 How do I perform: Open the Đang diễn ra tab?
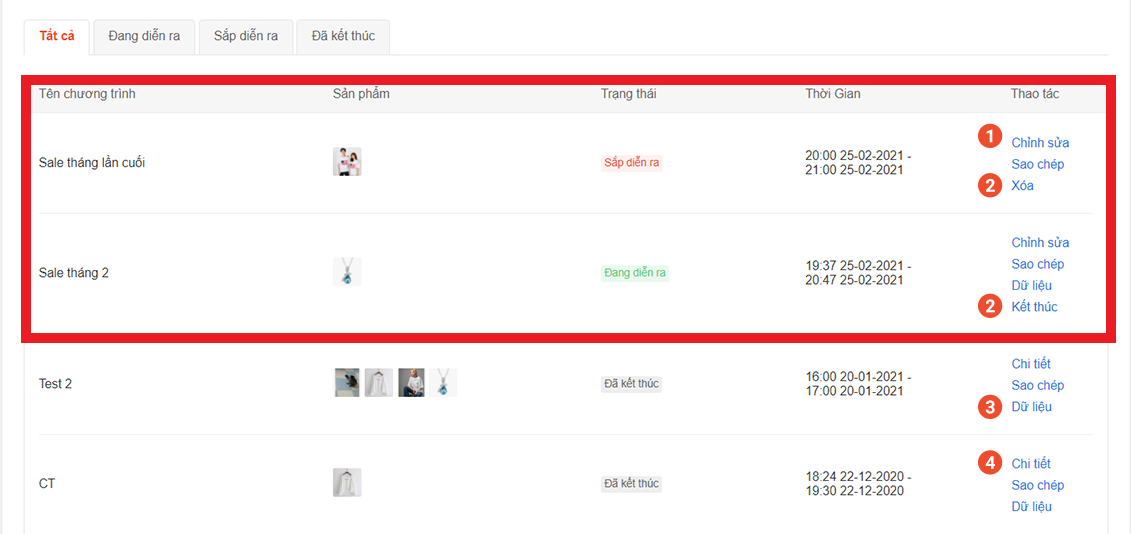click(x=144, y=36)
